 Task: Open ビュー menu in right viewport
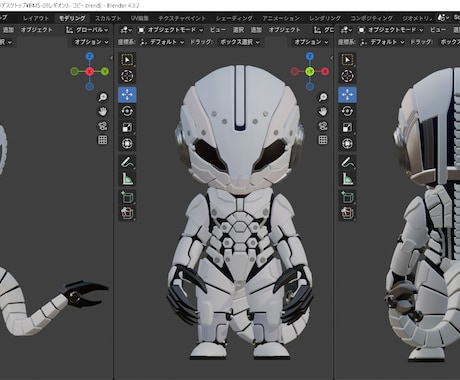(438, 30)
